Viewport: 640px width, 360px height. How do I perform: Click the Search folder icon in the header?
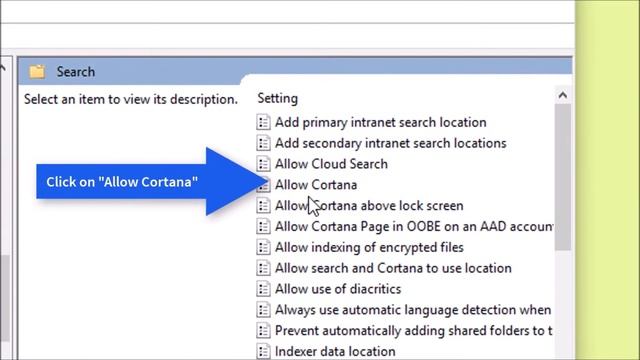(37, 71)
